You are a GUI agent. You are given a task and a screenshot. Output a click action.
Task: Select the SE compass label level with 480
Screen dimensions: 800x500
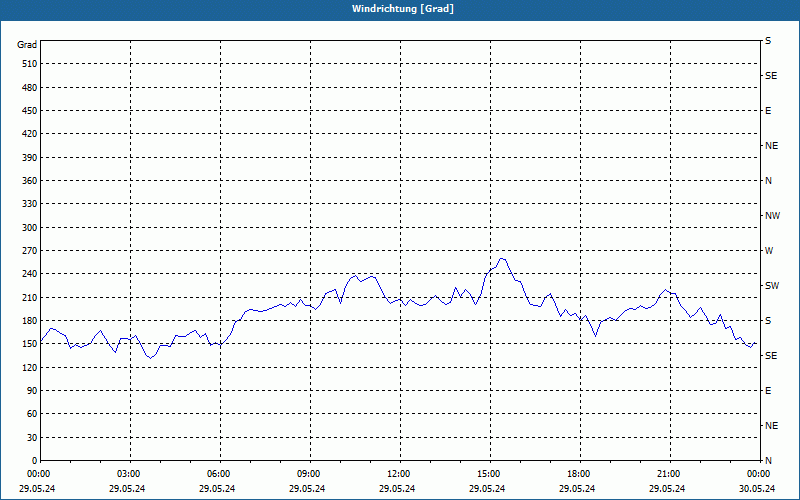(x=771, y=76)
